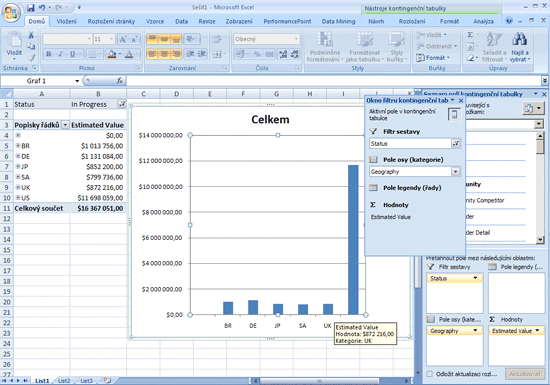Check Odložit aktualizaci rozložení checkbox

429,374
